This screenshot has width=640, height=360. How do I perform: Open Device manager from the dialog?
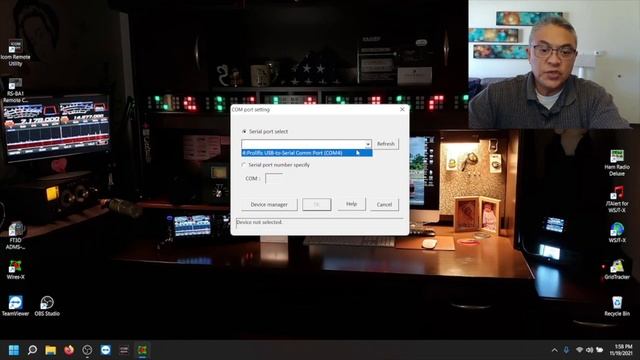coord(269,204)
